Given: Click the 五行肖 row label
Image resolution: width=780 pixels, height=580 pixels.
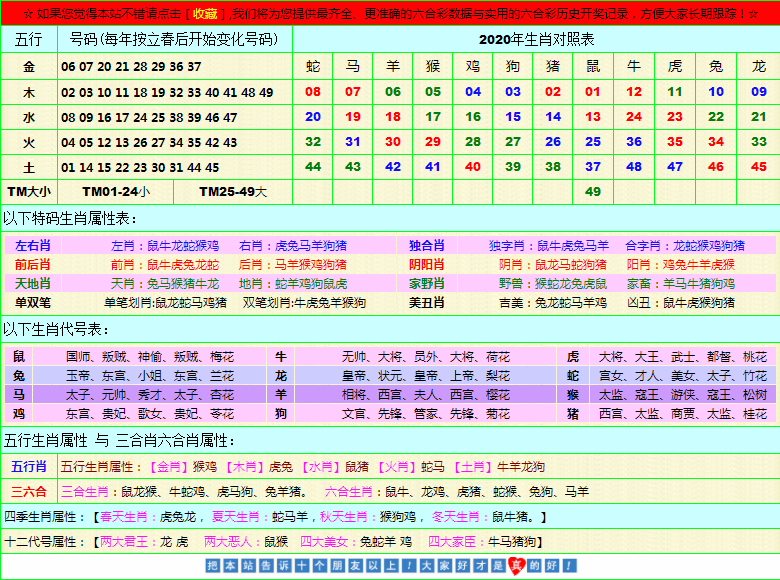Looking at the screenshot, I should (29, 467).
